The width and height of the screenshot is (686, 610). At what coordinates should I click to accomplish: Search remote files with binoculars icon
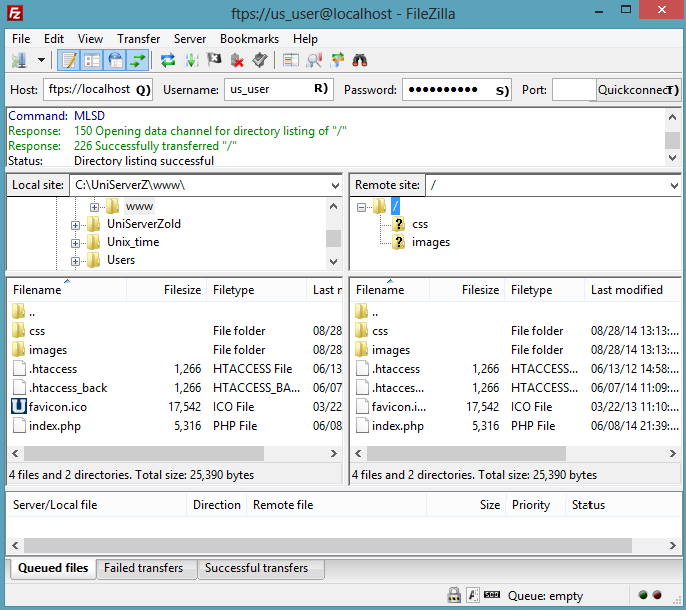click(x=360, y=60)
